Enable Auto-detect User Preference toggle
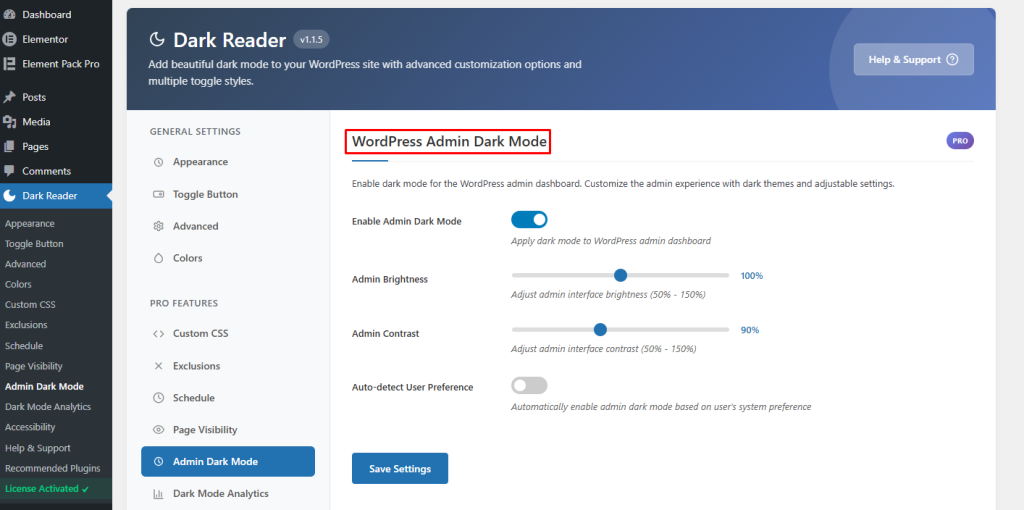1024x510 pixels. point(529,386)
